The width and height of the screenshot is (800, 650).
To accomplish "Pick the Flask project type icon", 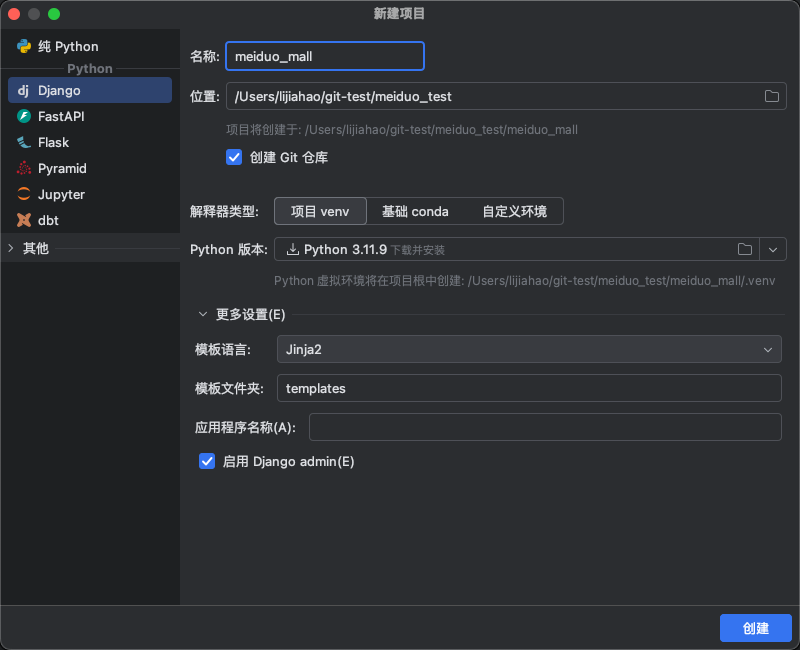I will [24, 142].
